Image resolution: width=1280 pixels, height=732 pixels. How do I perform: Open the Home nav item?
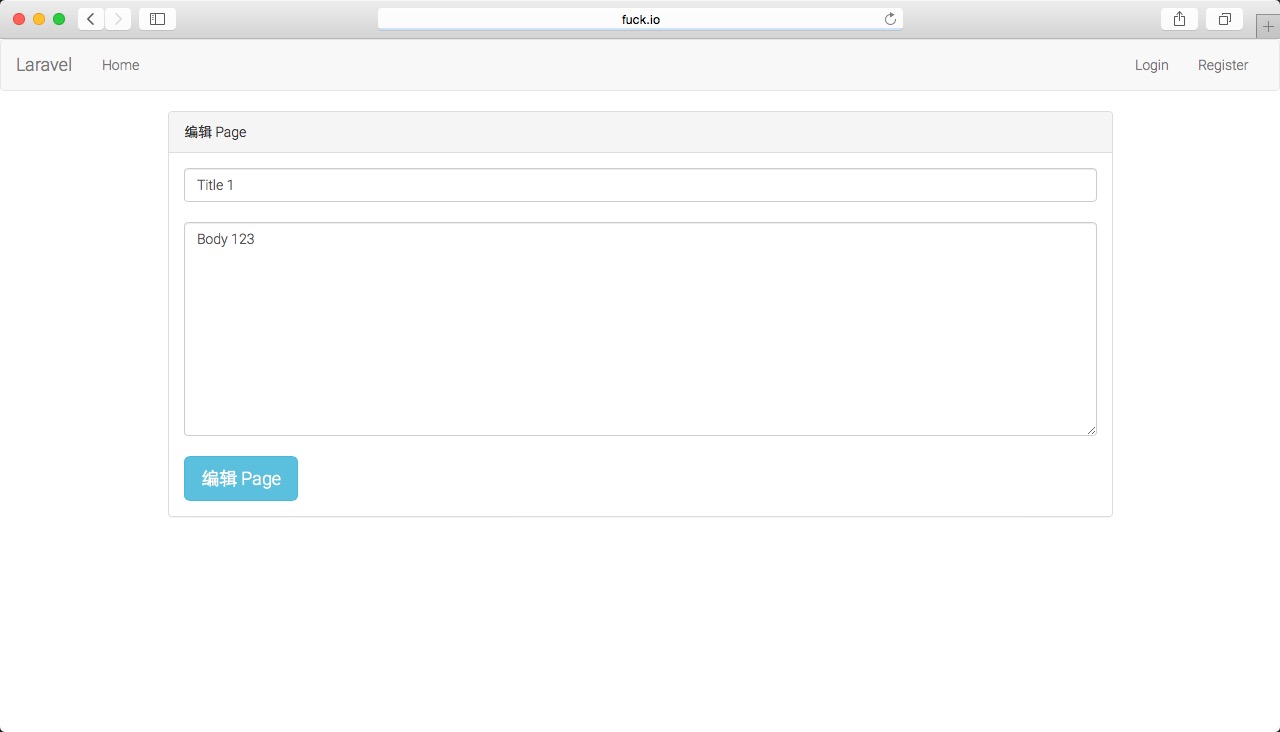[120, 65]
